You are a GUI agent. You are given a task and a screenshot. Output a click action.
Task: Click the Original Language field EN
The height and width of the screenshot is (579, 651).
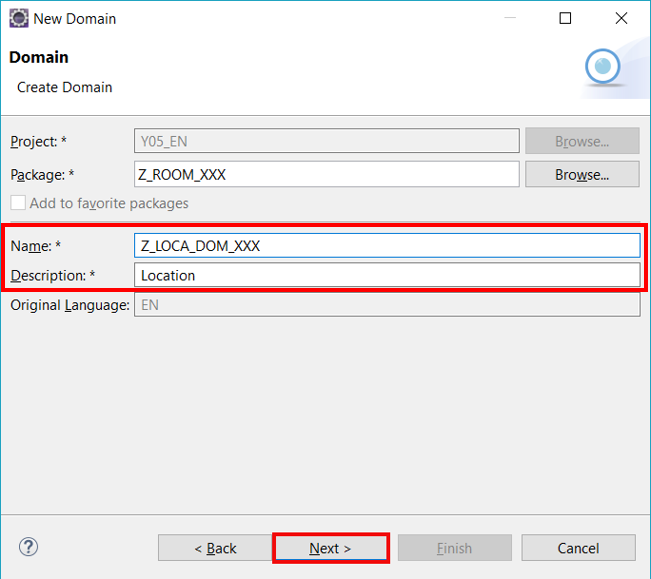click(x=387, y=305)
